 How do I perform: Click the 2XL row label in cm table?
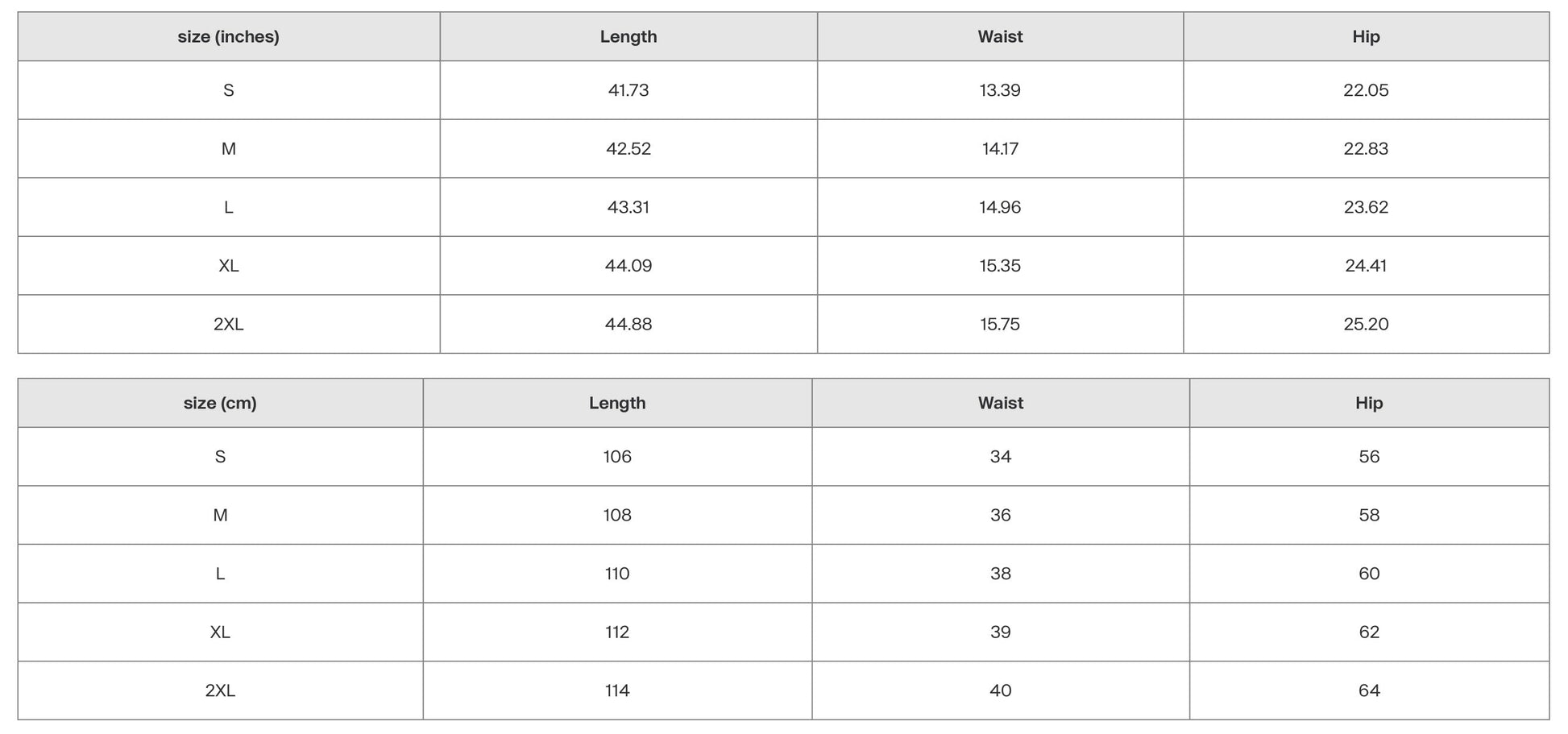tap(220, 691)
